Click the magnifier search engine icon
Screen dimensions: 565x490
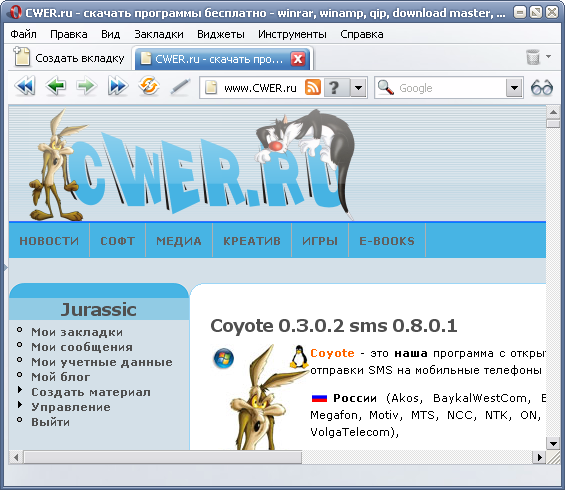[x=386, y=87]
